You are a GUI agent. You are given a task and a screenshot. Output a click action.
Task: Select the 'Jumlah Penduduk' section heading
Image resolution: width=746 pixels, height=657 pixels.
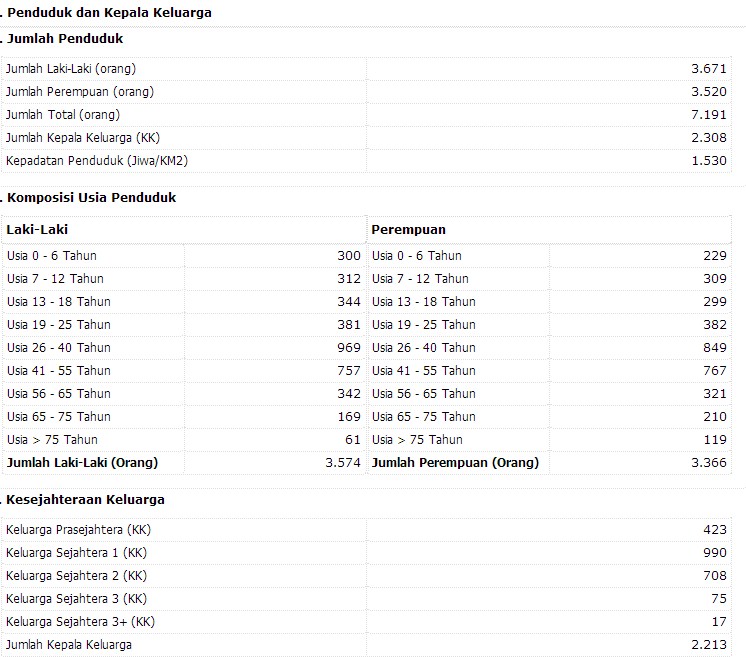[x=65, y=39]
